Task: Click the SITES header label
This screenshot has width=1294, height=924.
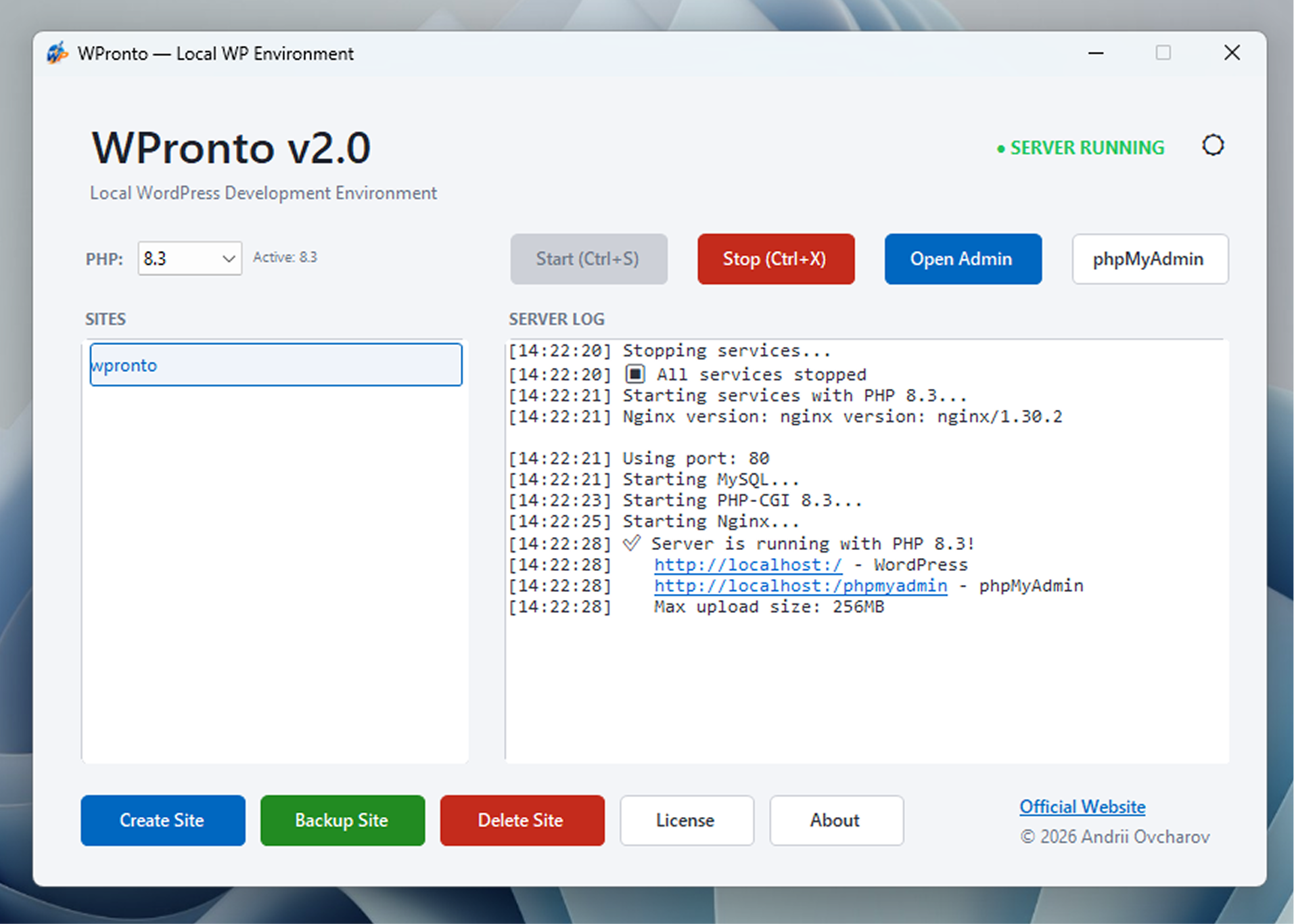Action: point(106,319)
